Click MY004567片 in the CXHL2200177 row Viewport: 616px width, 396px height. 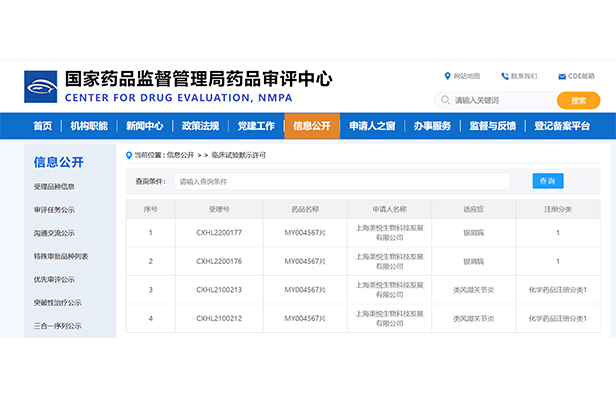pos(305,233)
